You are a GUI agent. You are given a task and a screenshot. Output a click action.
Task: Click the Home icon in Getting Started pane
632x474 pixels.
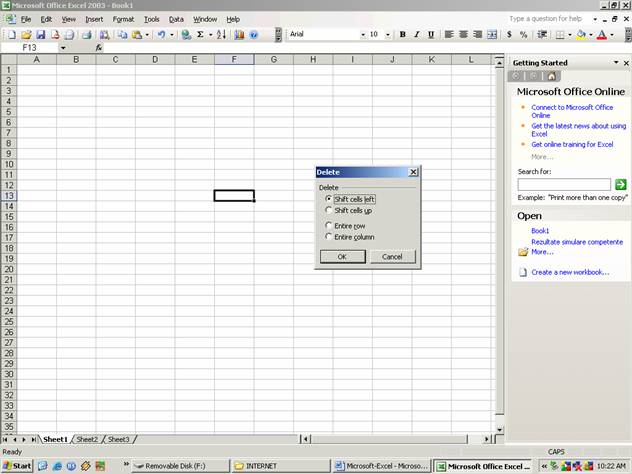point(551,76)
